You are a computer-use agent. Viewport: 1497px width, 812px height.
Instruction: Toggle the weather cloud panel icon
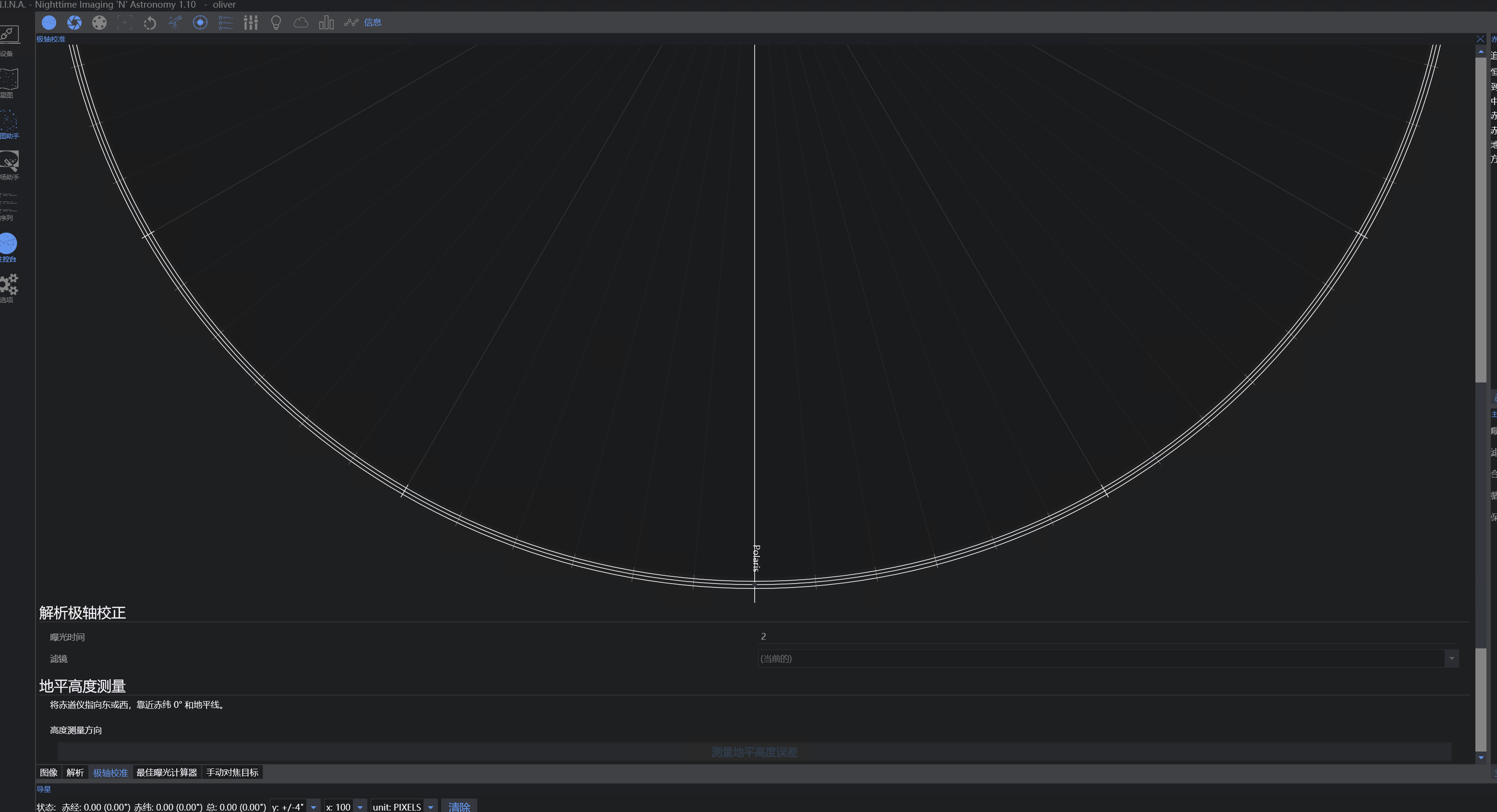(x=301, y=23)
